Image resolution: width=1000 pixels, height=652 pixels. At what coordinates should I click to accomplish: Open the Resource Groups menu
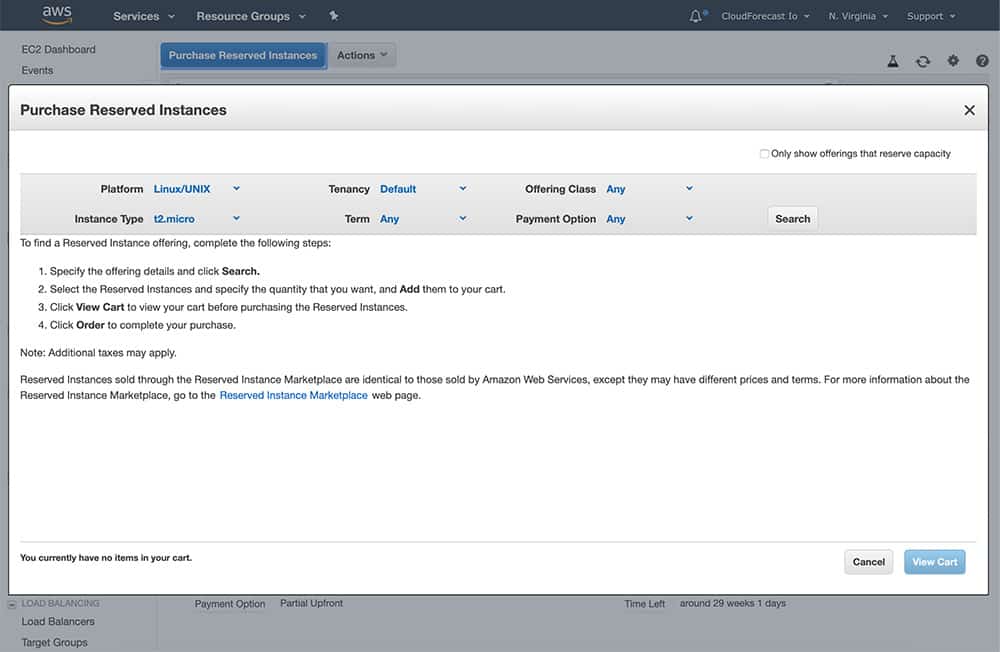point(244,15)
